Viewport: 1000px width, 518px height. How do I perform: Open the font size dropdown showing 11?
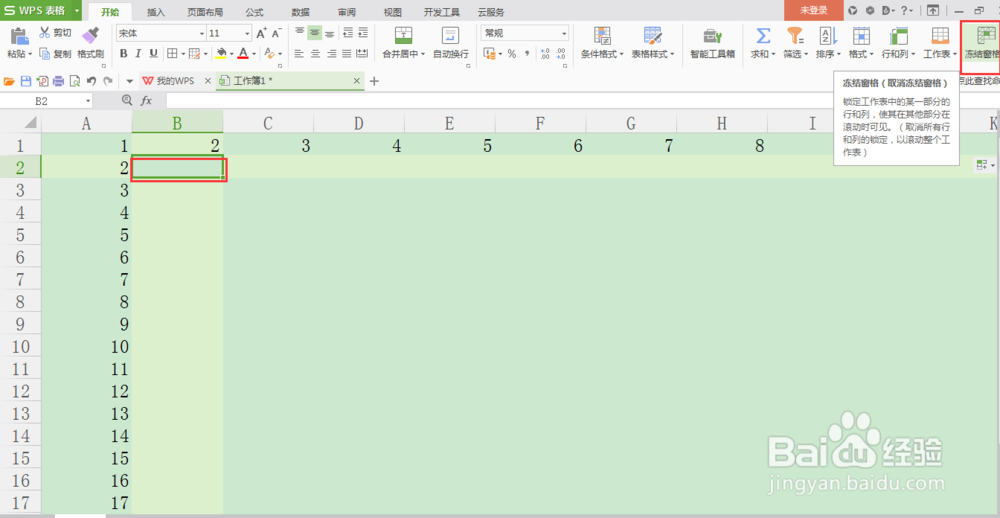tap(247, 33)
